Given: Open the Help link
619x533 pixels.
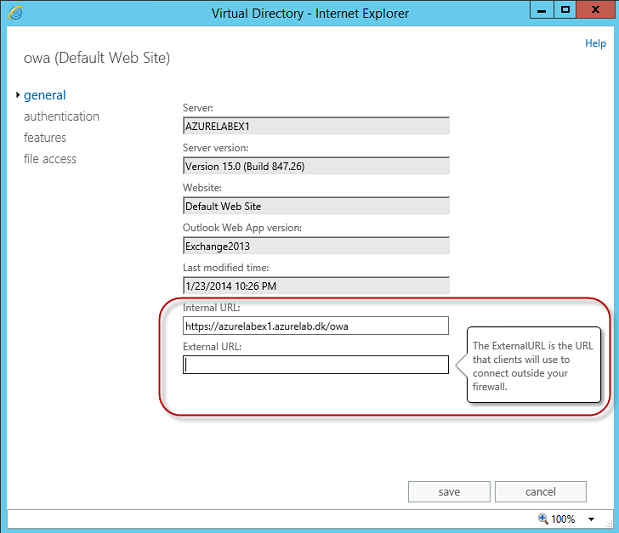Looking at the screenshot, I should 595,43.
